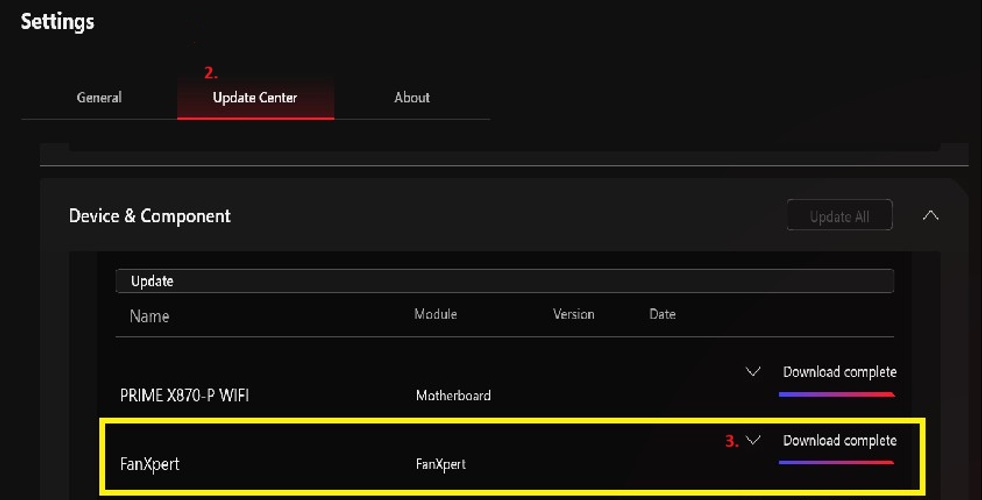Click the Motherboard module label

pyautogui.click(x=453, y=395)
